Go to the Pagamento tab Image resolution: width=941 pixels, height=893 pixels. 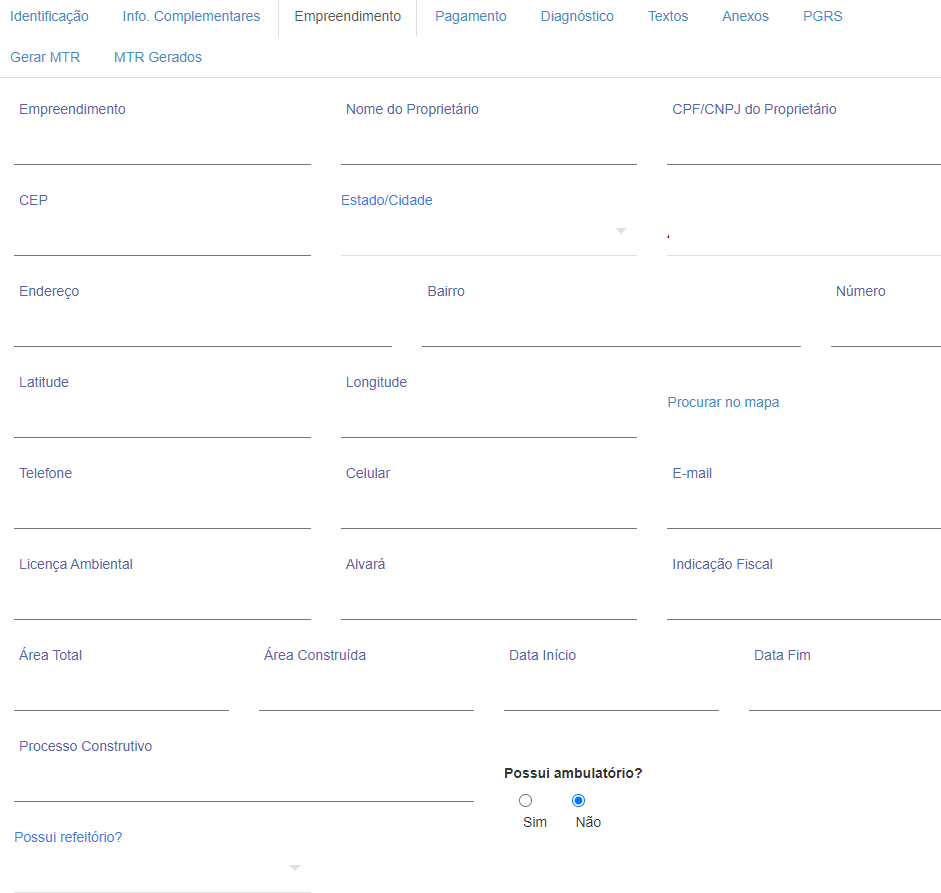click(x=470, y=16)
